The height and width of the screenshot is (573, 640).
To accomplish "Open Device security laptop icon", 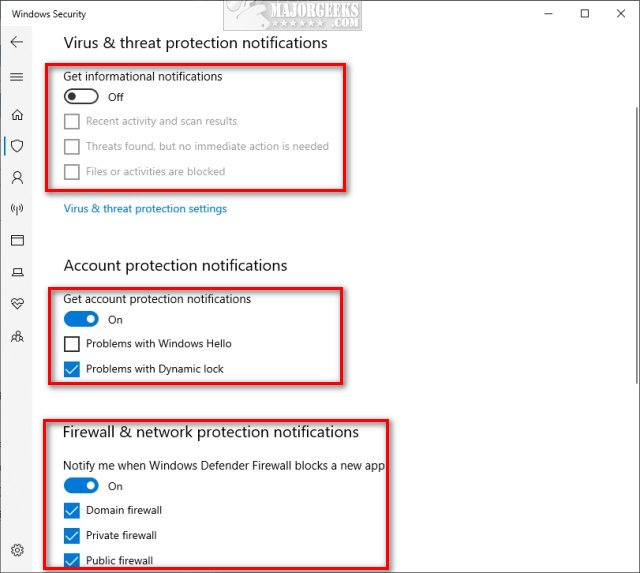I will point(17,272).
